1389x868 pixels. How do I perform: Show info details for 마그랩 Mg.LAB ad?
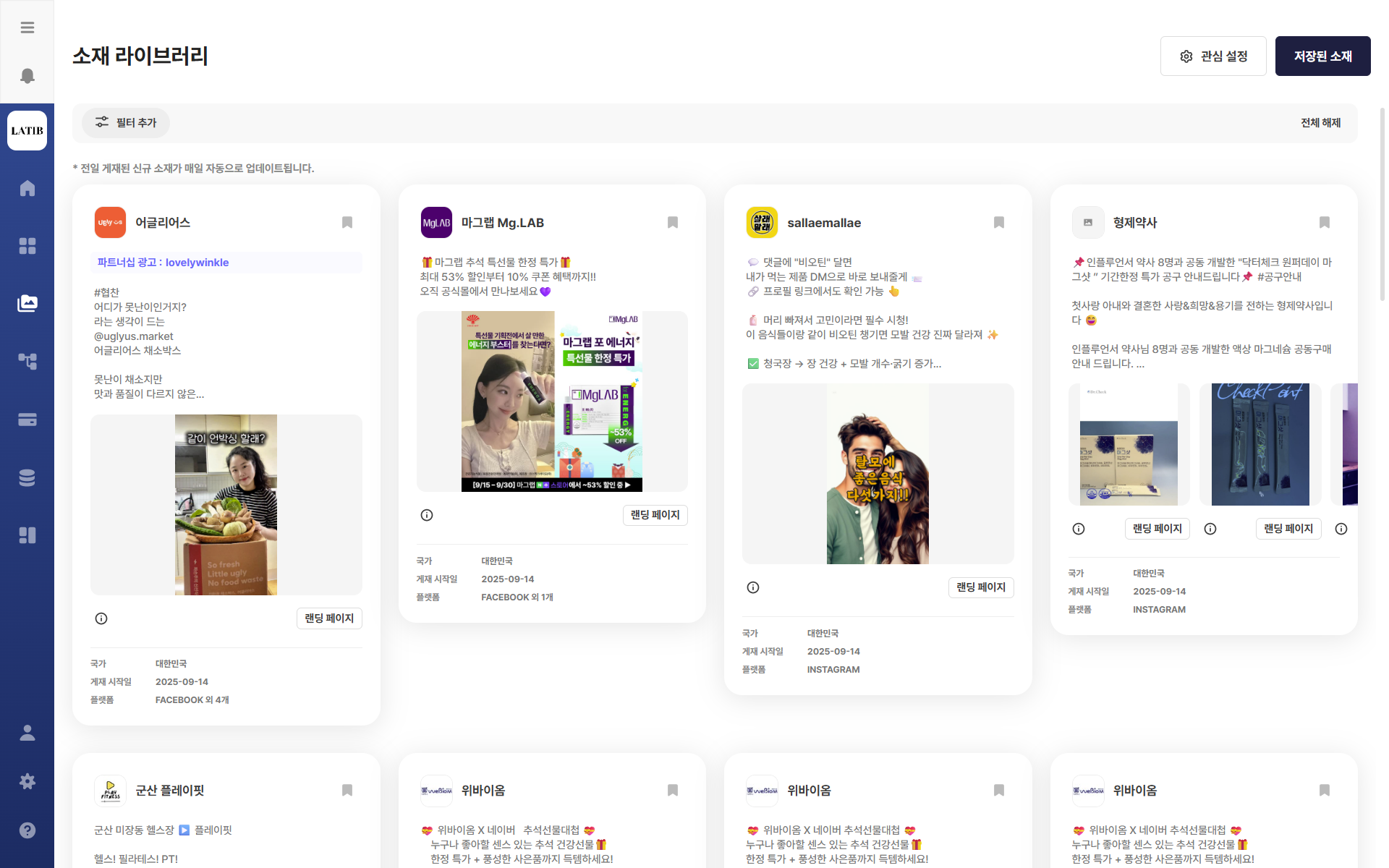click(x=427, y=515)
